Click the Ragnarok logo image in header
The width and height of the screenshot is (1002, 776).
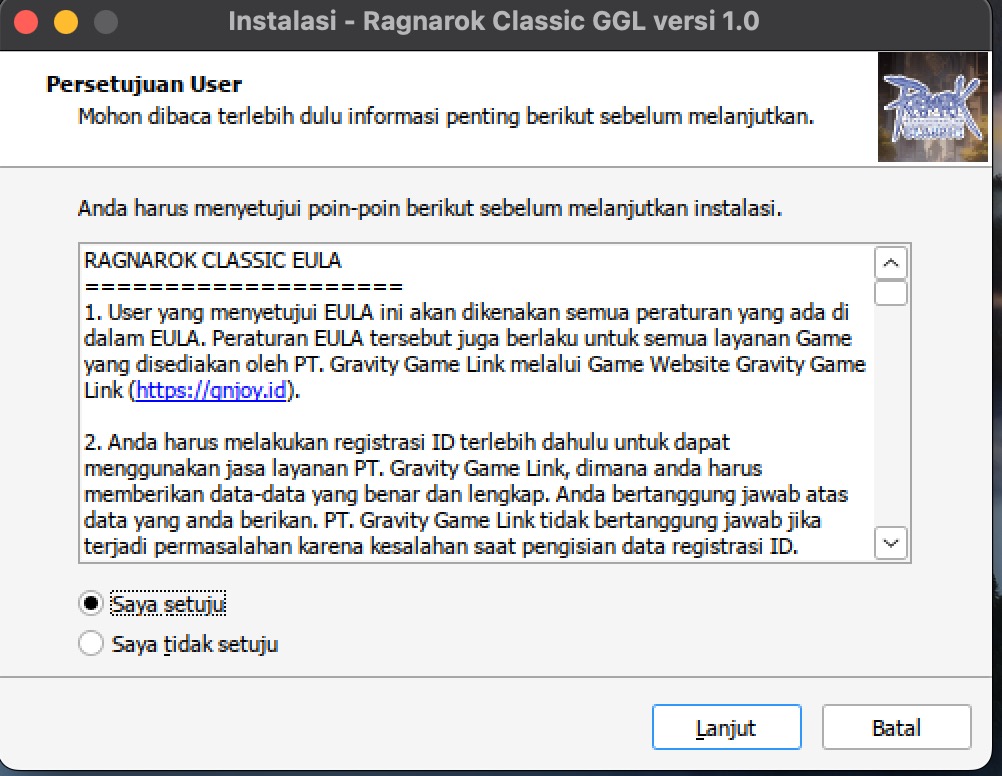coord(933,107)
